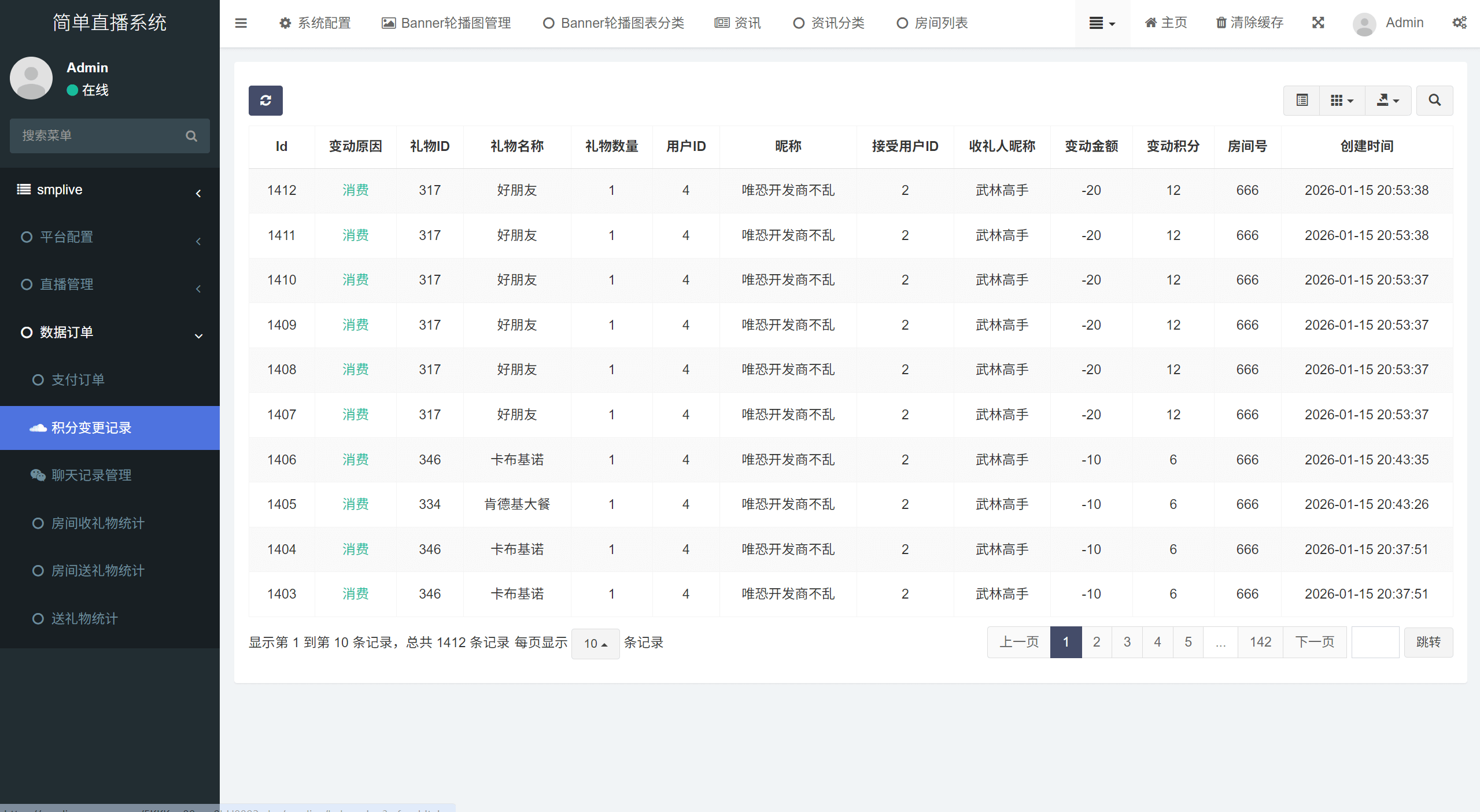The height and width of the screenshot is (812, 1480).
Task: Click the fullscreen toggle icon in top bar
Action: coord(1318,23)
